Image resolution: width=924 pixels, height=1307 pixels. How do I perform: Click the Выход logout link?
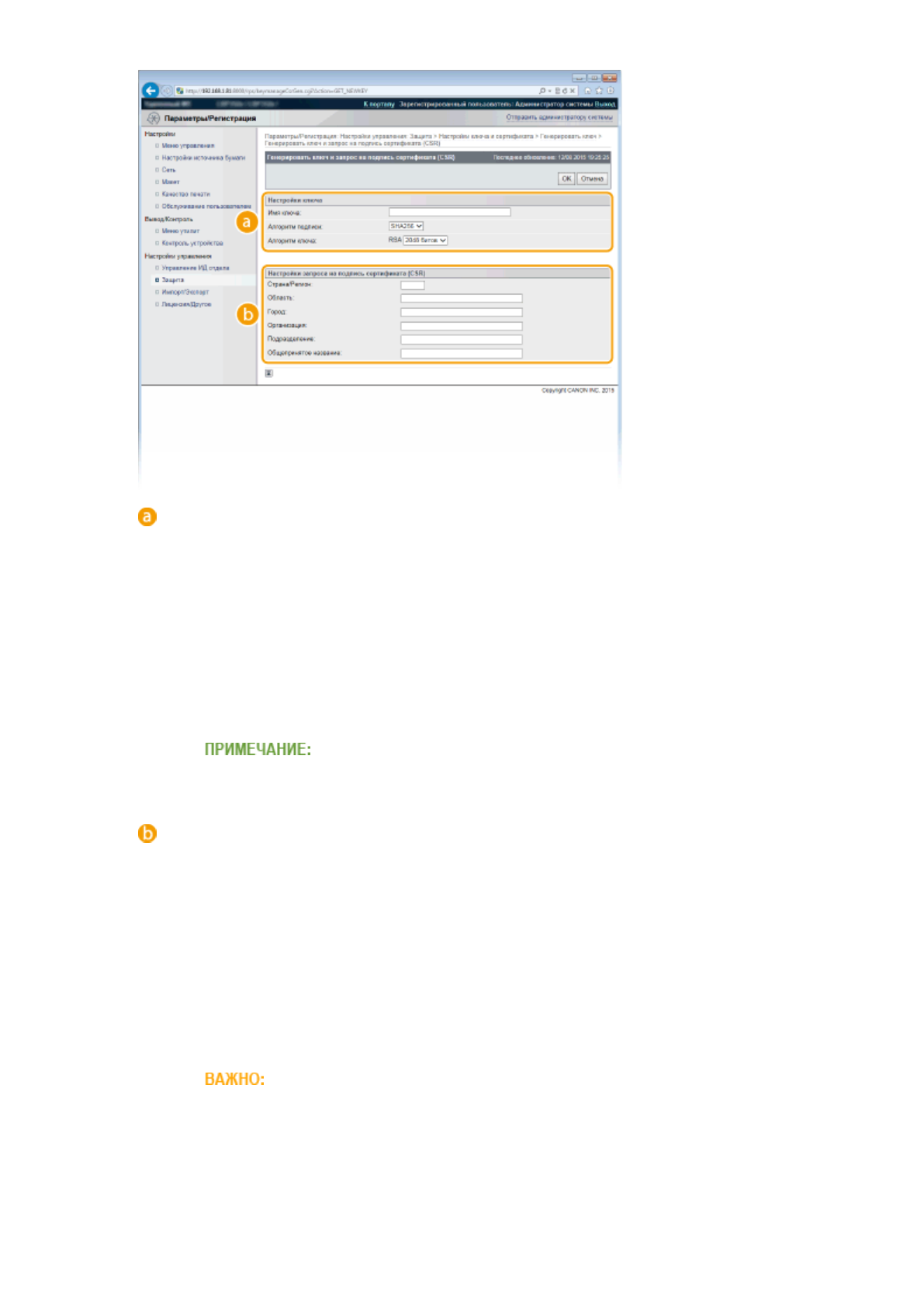(x=605, y=104)
